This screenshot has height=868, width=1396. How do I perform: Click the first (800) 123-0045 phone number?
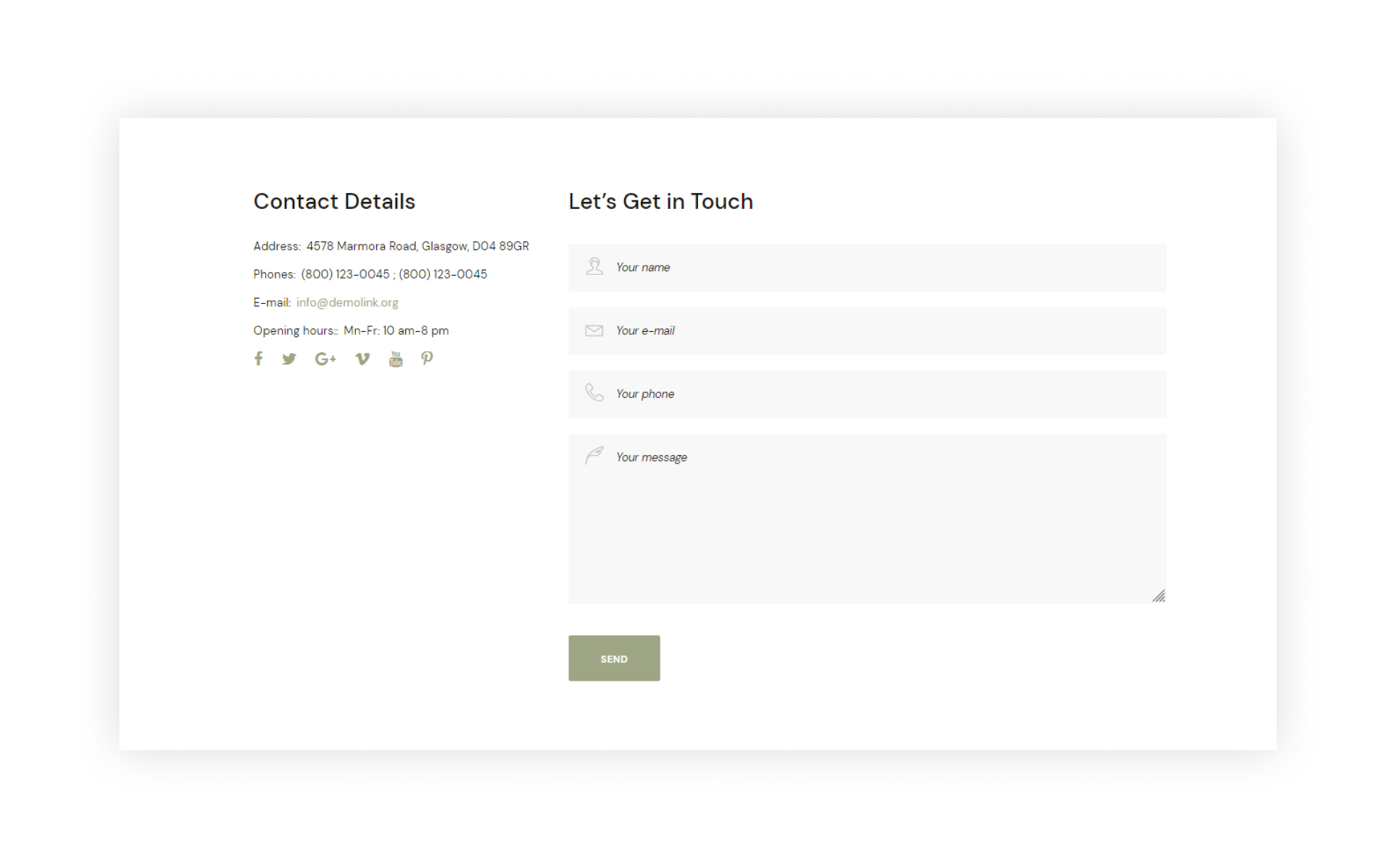345,274
